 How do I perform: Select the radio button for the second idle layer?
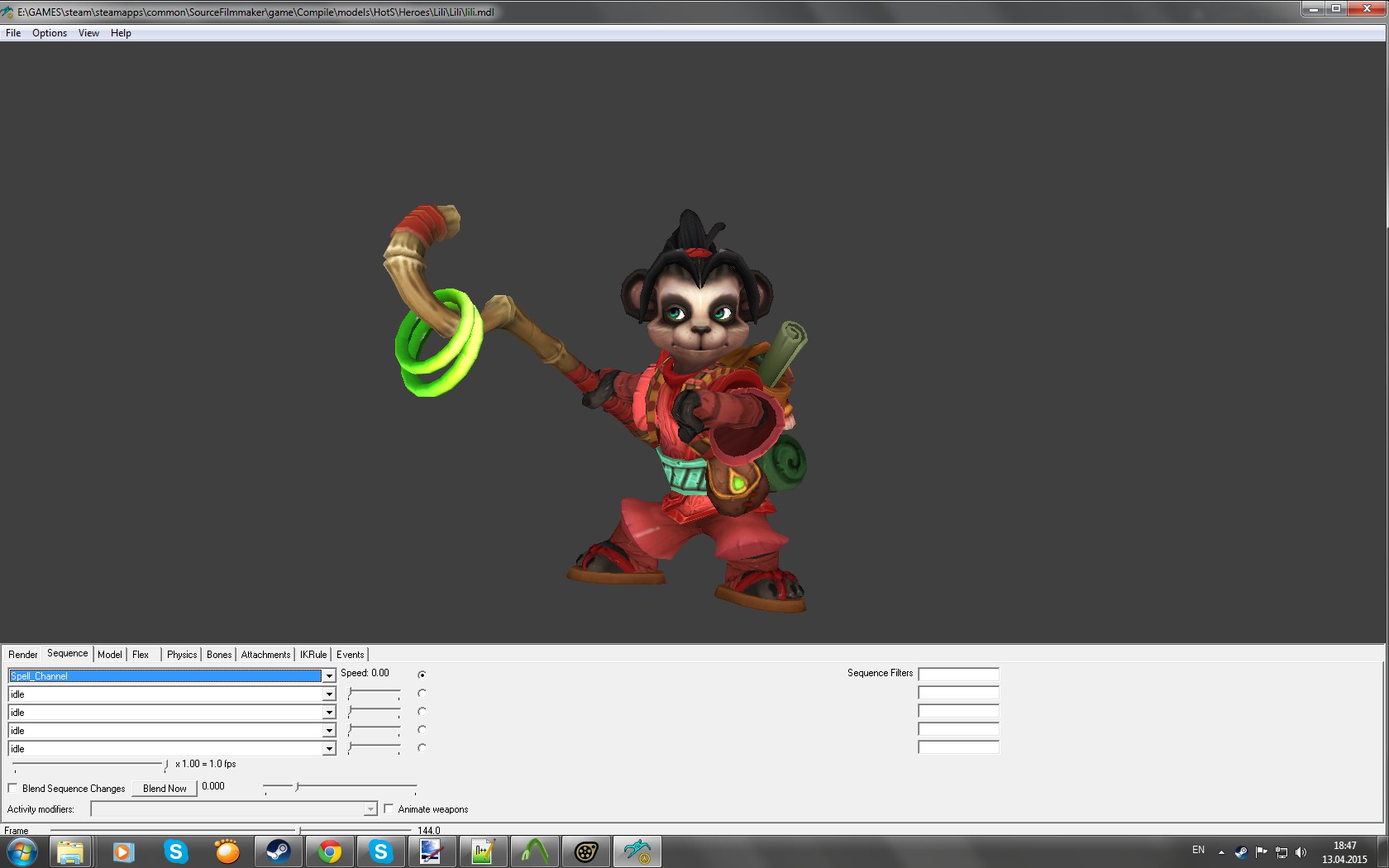(x=422, y=711)
